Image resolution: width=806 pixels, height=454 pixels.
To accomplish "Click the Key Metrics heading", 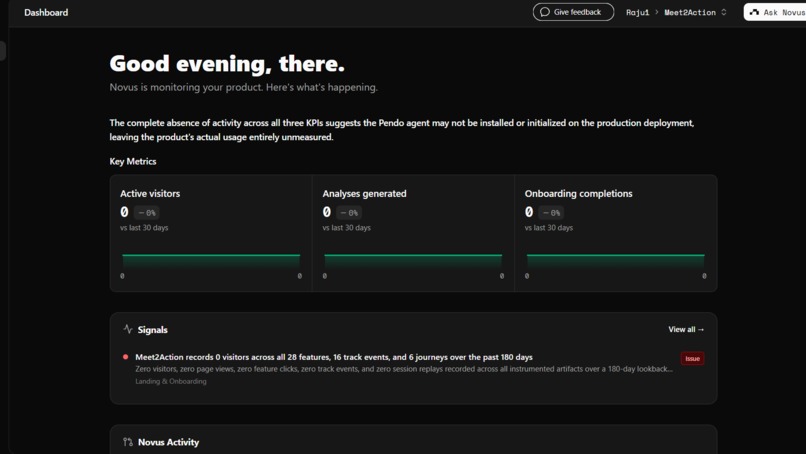I will (x=133, y=161).
